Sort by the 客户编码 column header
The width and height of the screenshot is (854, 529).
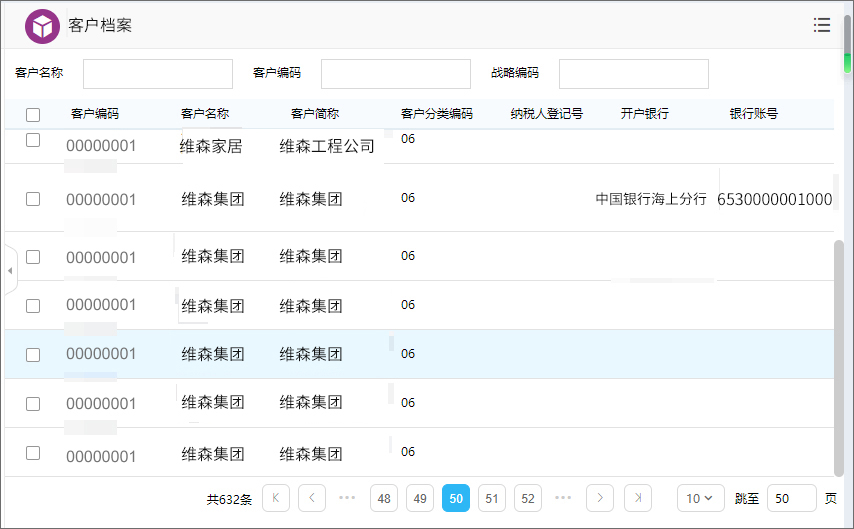95,114
